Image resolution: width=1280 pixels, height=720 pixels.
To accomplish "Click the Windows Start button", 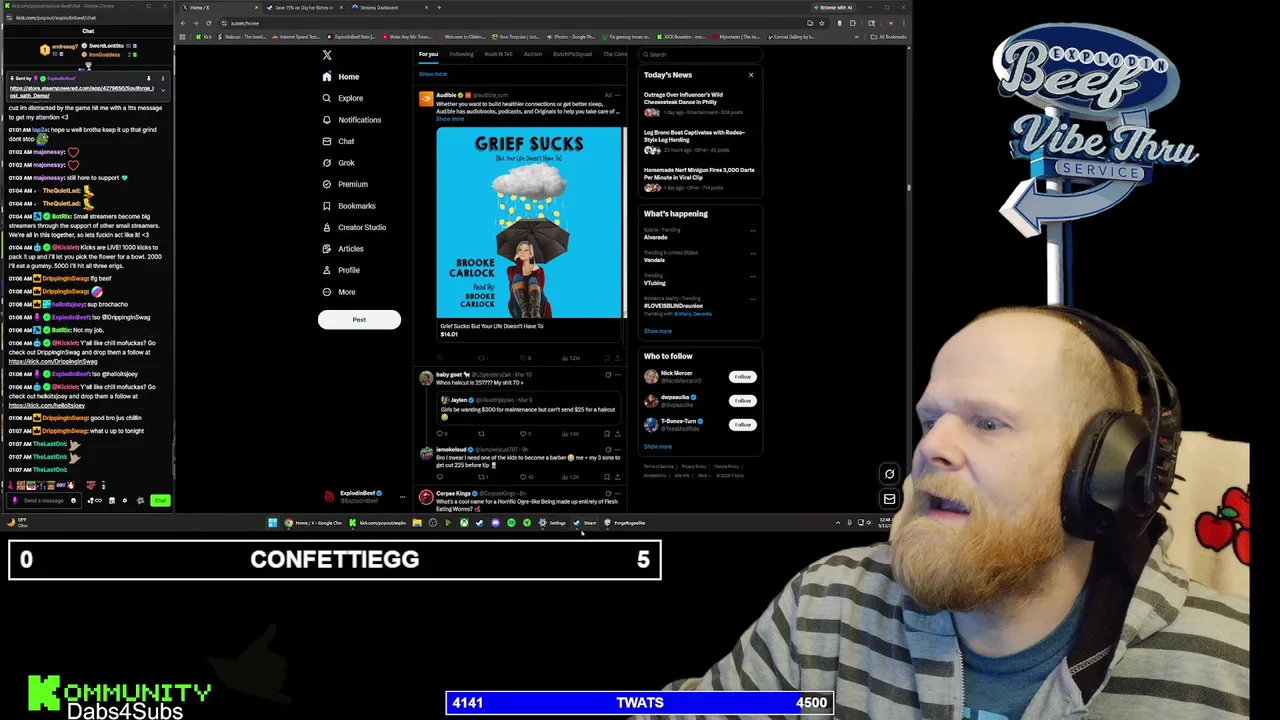I will 272,523.
